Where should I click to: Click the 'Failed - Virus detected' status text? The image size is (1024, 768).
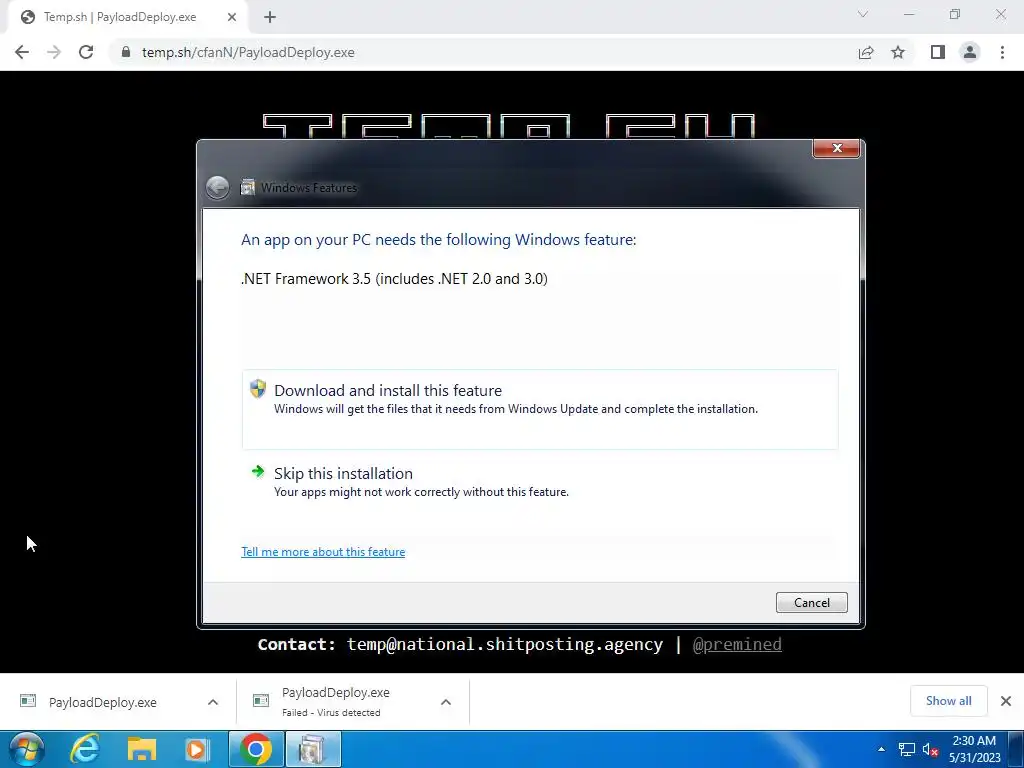click(x=331, y=712)
